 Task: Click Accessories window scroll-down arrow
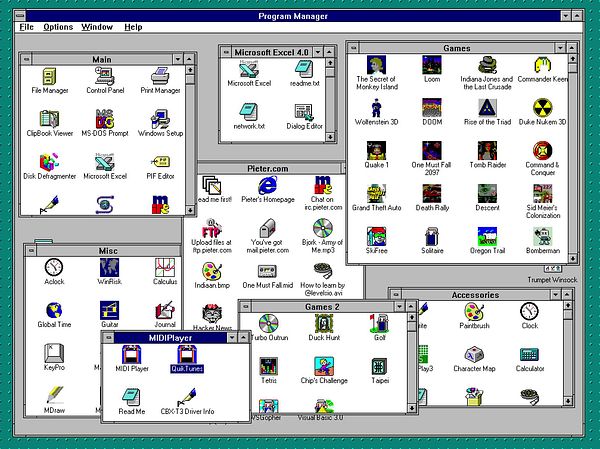[x=568, y=401]
